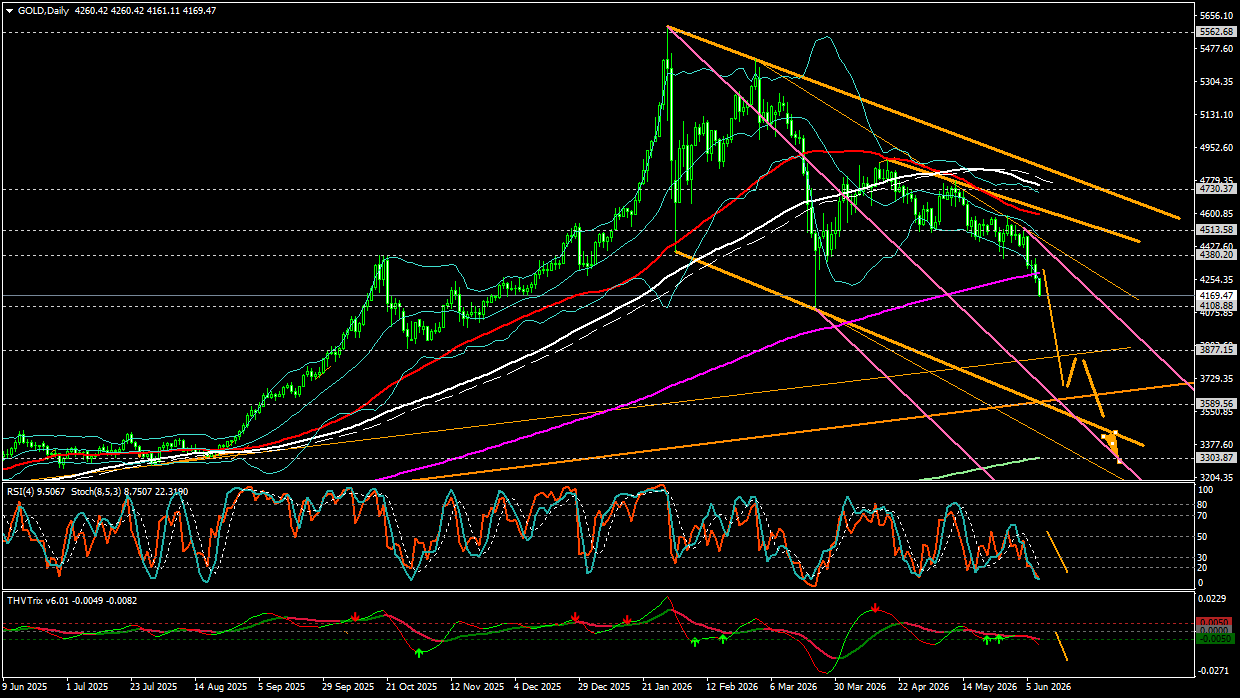Click the 5656.10 price axis value
Image resolution: width=1240 pixels, height=698 pixels.
pyautogui.click(x=1217, y=16)
